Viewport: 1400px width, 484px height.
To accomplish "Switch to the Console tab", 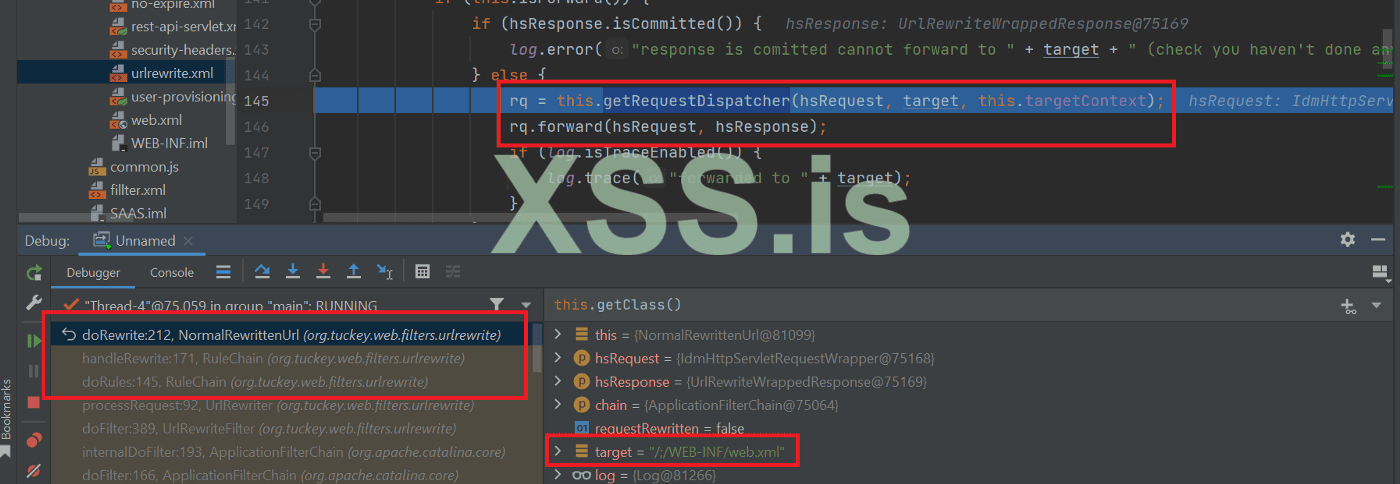I will [x=172, y=272].
